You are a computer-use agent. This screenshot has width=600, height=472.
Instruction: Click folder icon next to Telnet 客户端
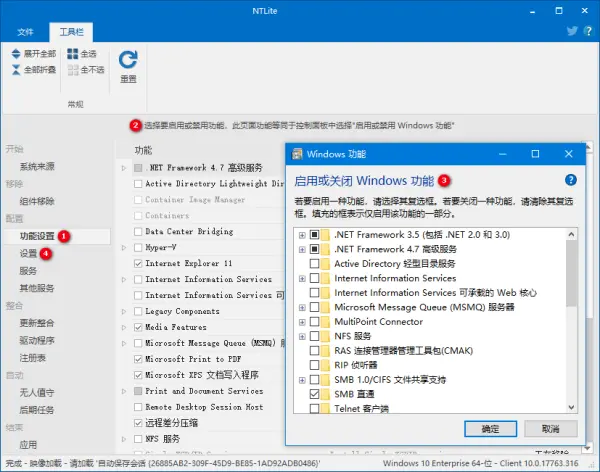point(325,408)
